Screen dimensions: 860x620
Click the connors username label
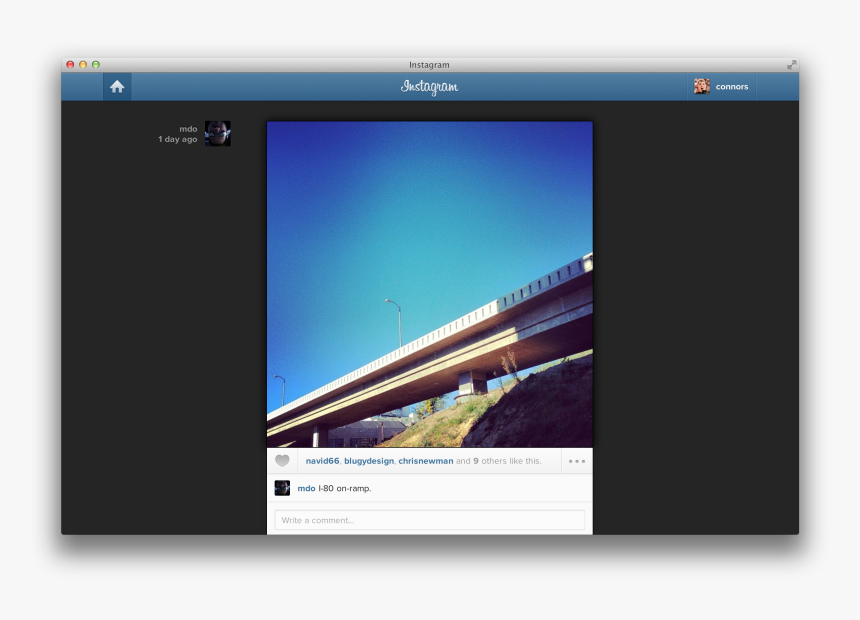pyautogui.click(x=731, y=86)
